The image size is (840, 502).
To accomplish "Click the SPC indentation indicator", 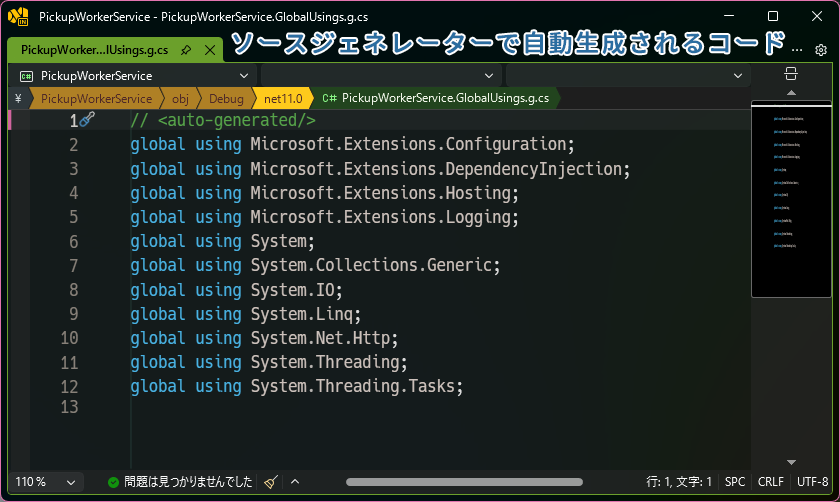I will click(x=734, y=482).
